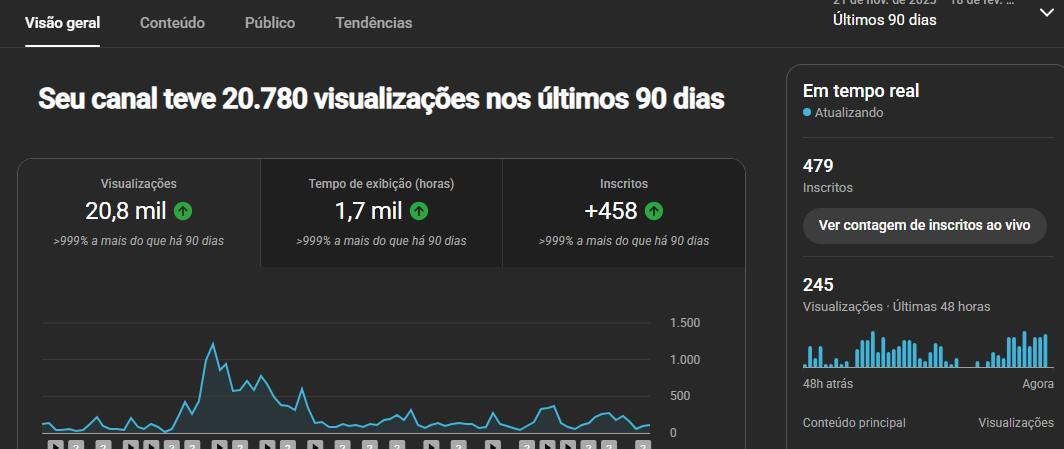Click the highest peak of the views line chart
This screenshot has width=1064, height=449.
[214, 343]
